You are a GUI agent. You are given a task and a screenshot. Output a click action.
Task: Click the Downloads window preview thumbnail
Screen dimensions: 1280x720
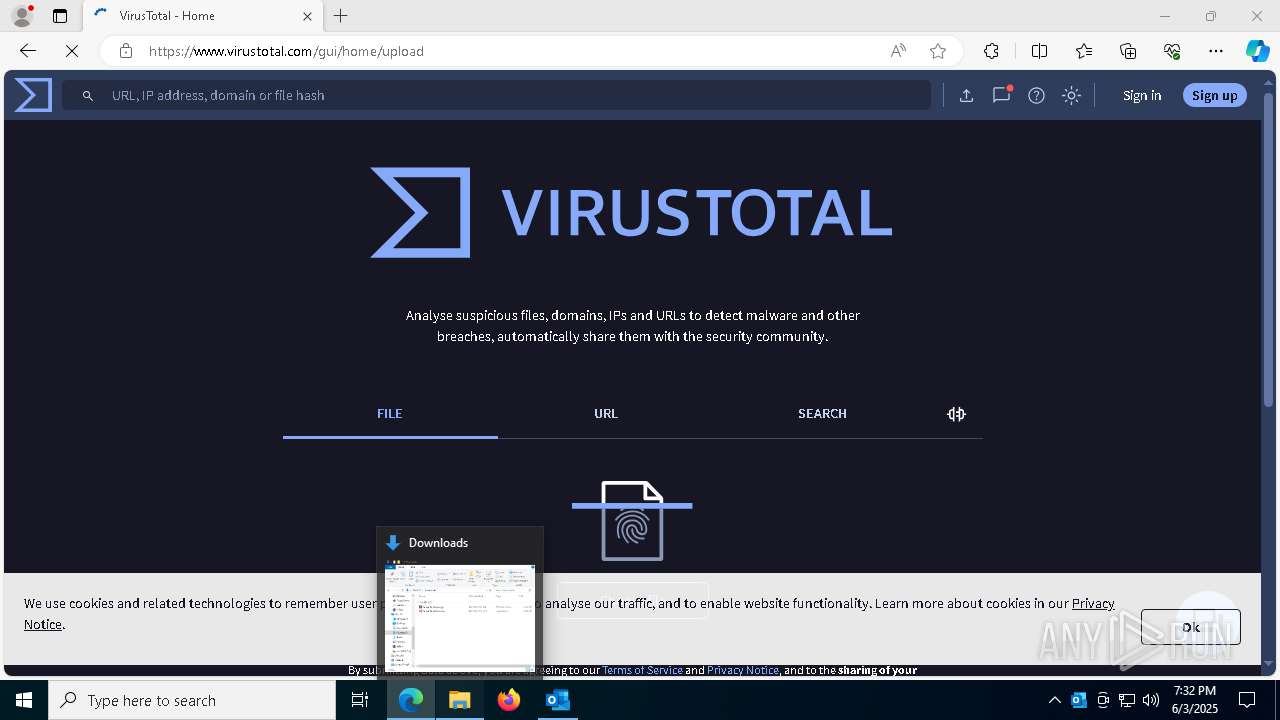pyautogui.click(x=460, y=616)
